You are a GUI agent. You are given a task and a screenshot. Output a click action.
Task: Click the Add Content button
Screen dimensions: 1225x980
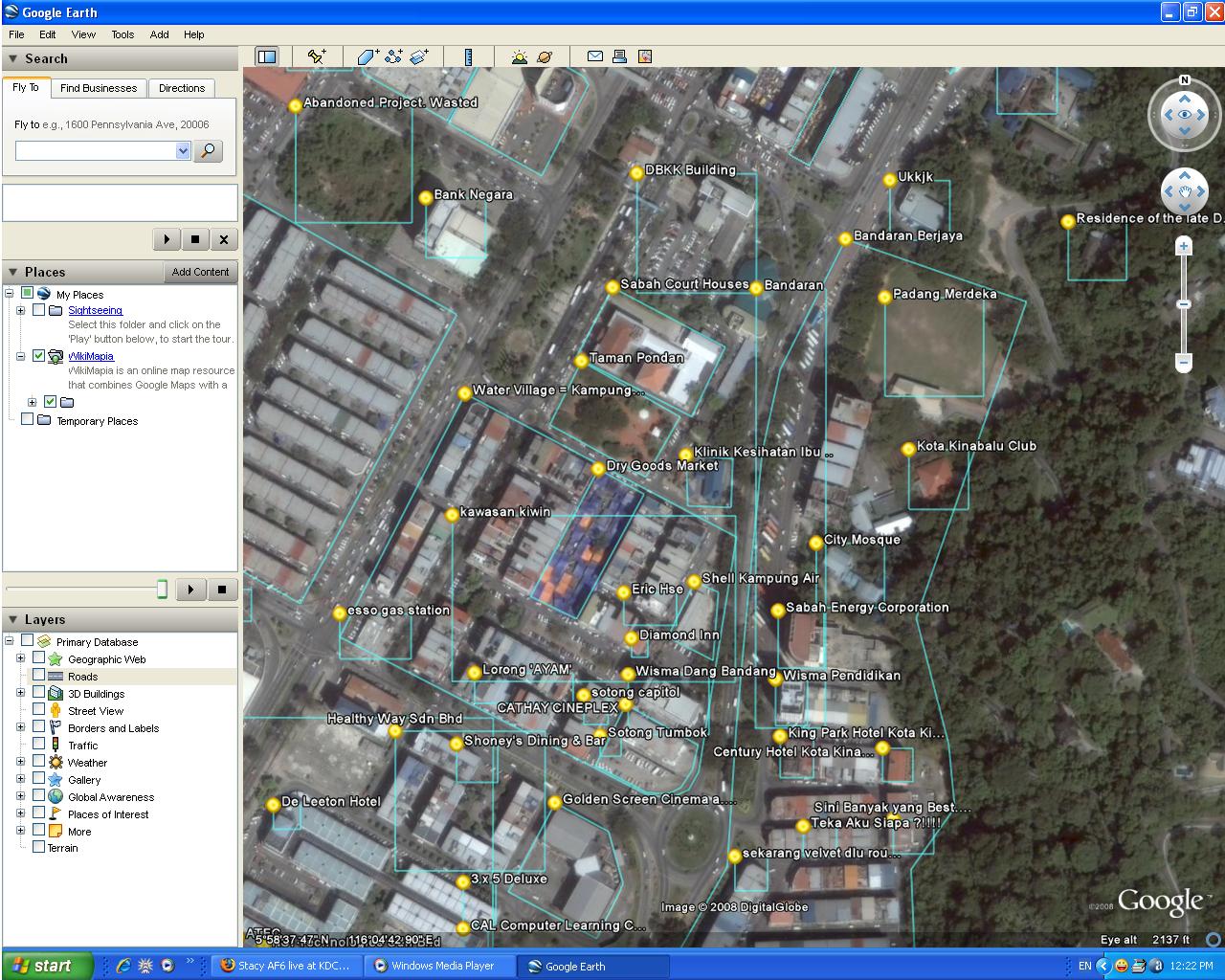tap(200, 272)
